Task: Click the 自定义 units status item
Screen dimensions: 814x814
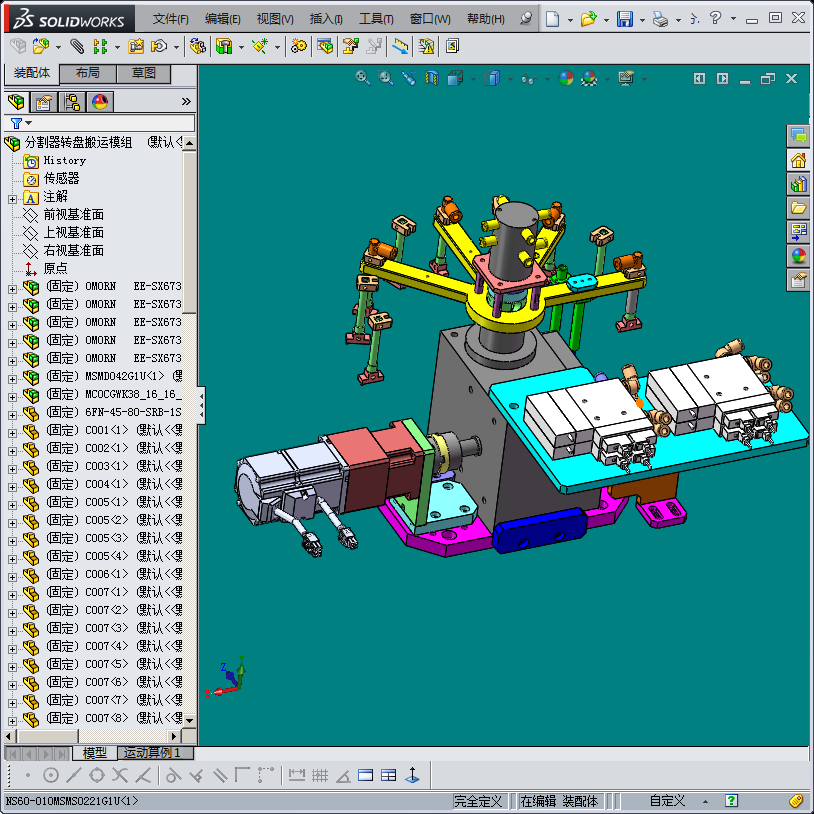Action: (x=667, y=801)
